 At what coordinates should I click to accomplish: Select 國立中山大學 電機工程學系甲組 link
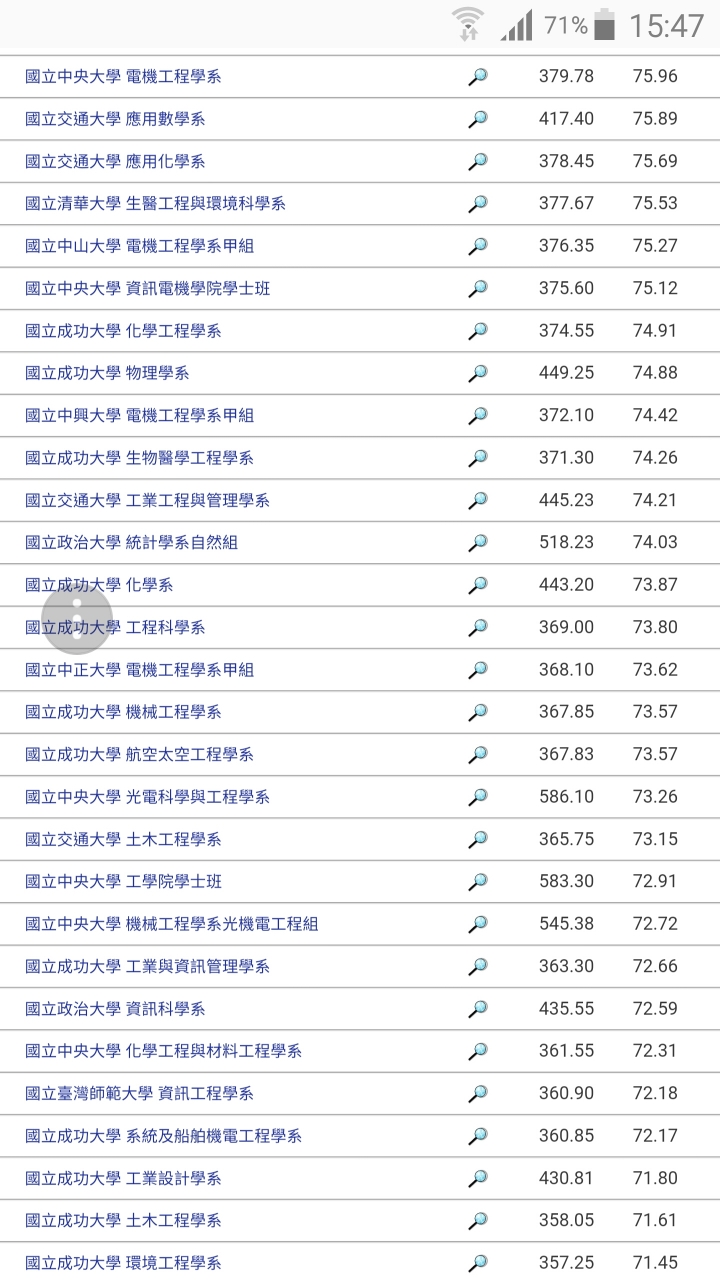139,246
